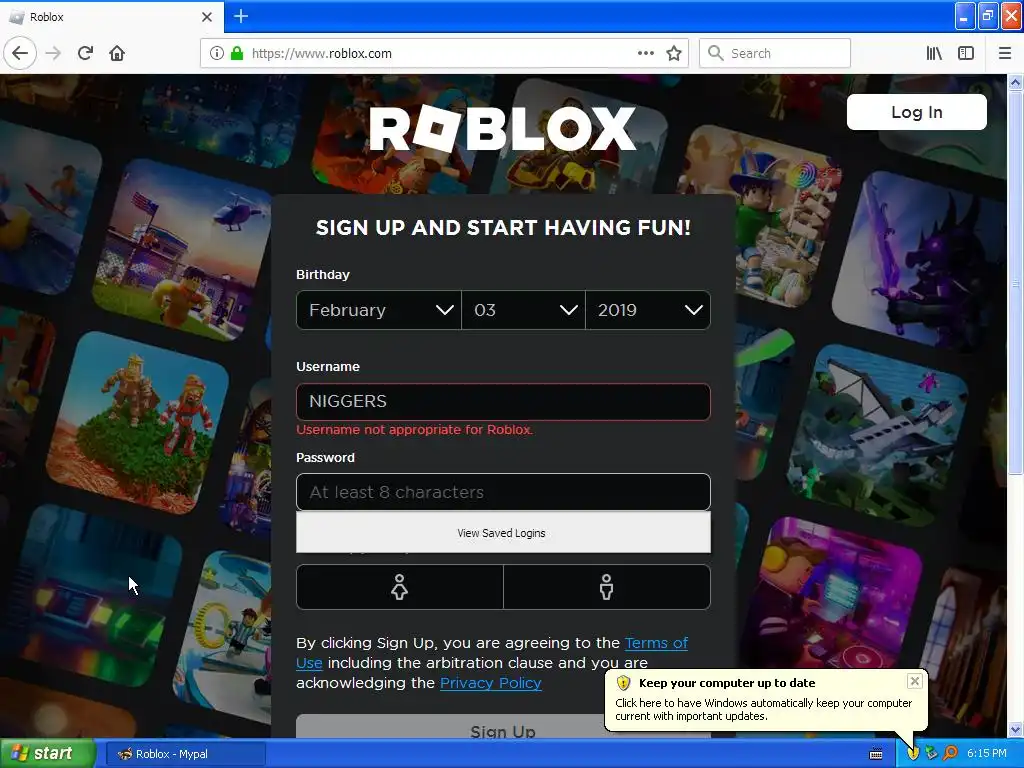Image resolution: width=1024 pixels, height=768 pixels.
Task: Open the page actions three-dot menu
Action: [x=646, y=53]
